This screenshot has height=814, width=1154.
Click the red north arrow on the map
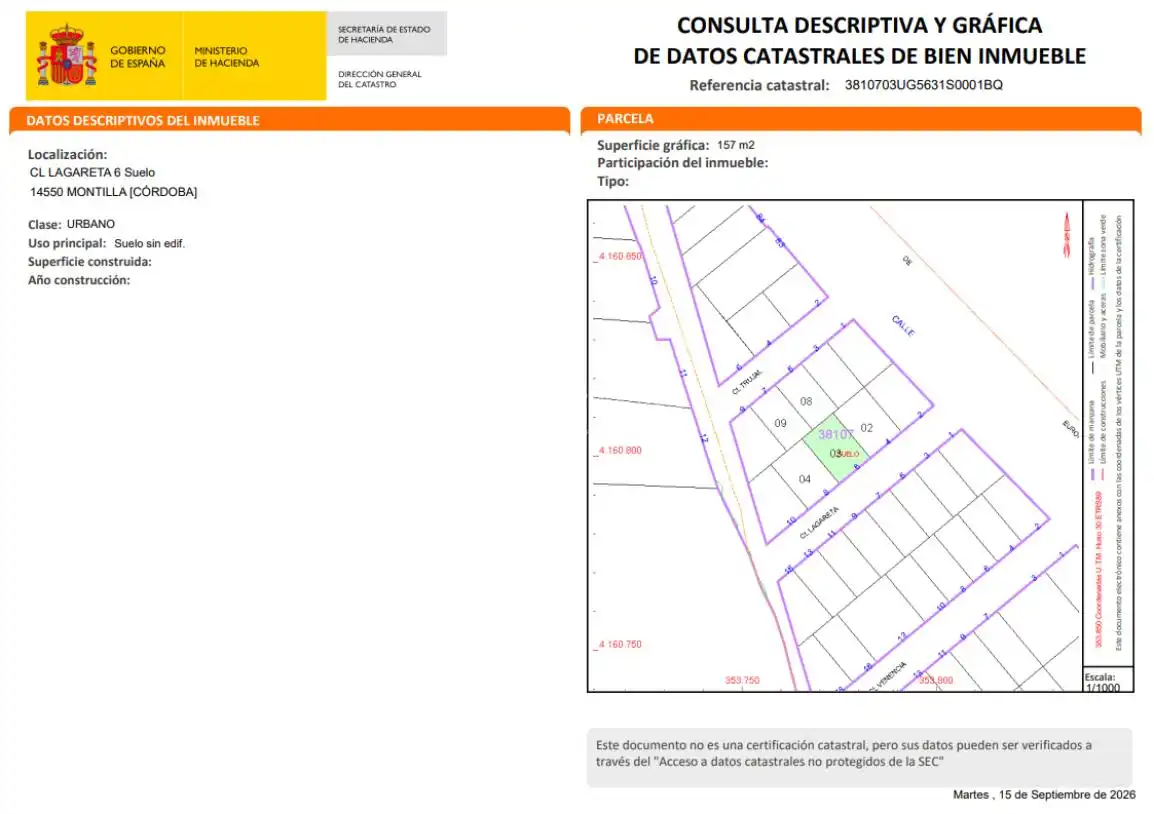1066,235
